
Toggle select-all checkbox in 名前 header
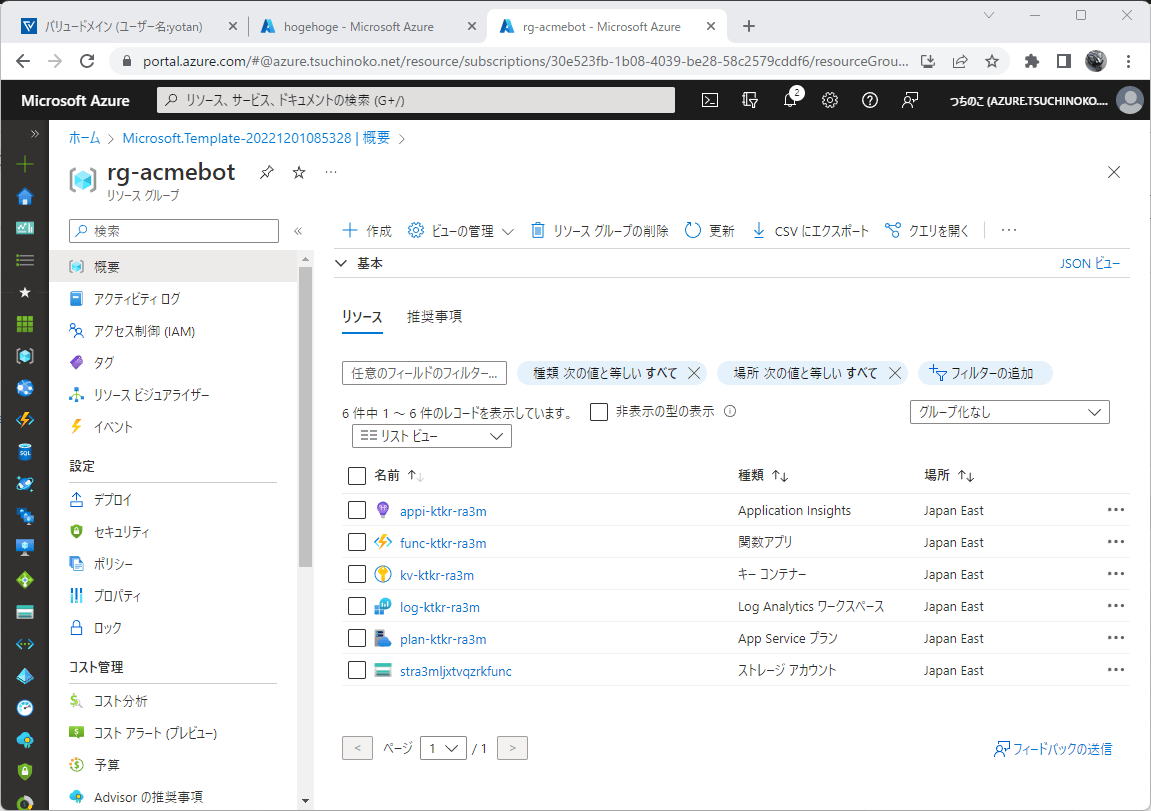click(357, 476)
